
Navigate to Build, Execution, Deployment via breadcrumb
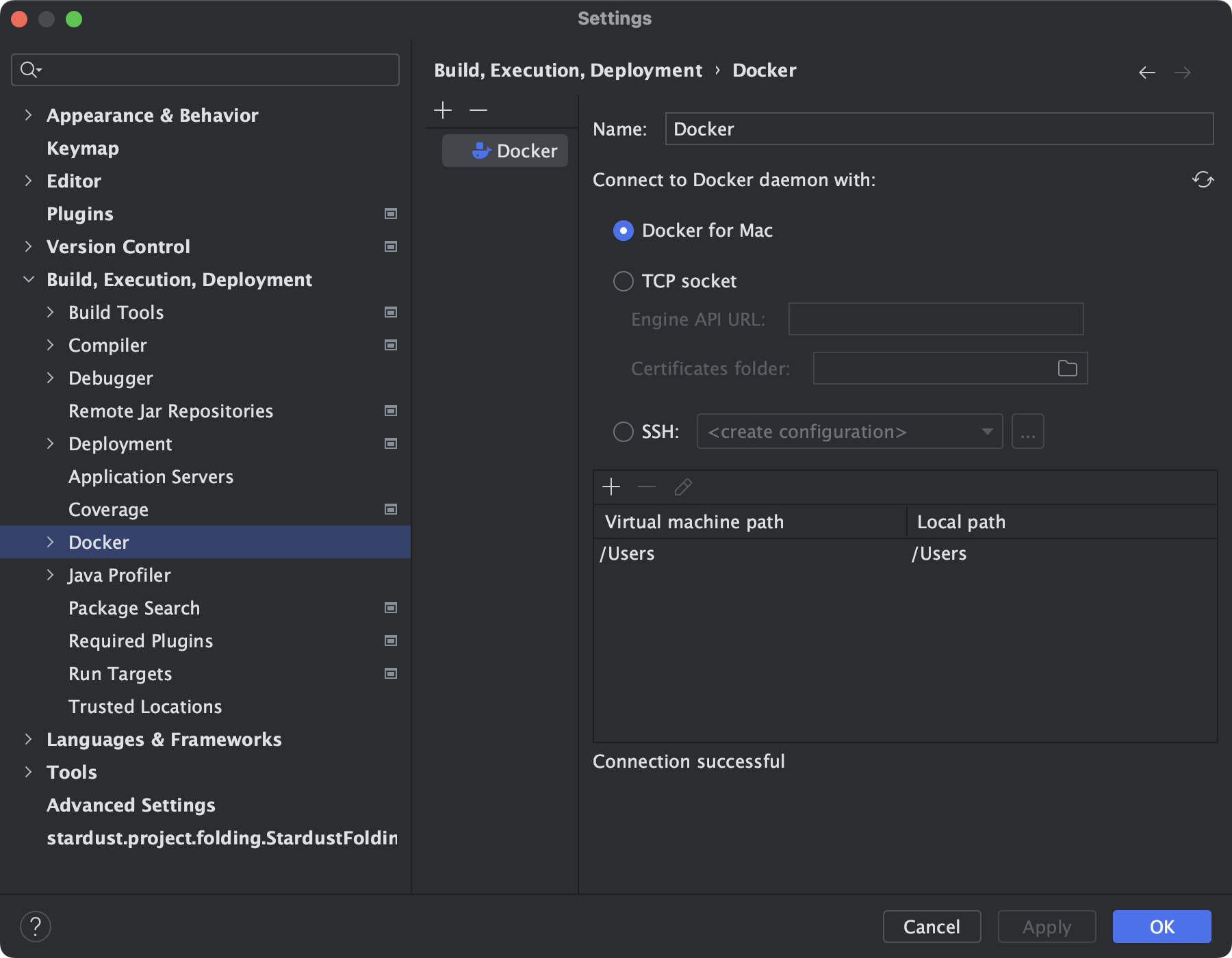568,70
